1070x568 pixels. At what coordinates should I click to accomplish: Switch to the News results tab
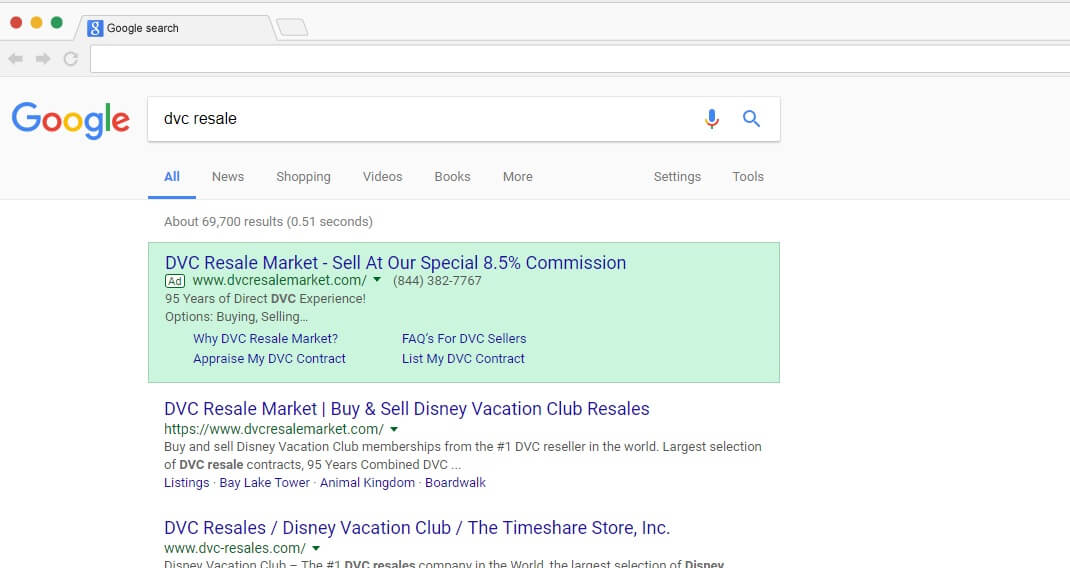click(x=227, y=177)
